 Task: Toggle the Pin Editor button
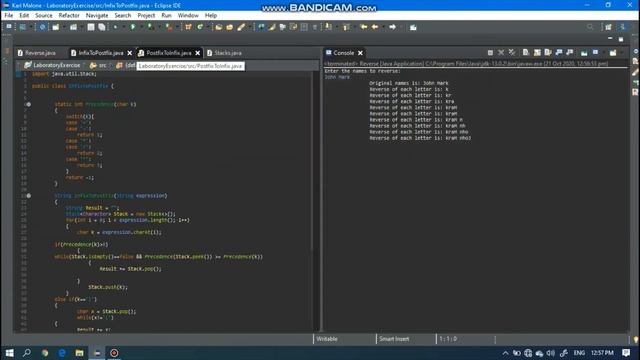413,27
